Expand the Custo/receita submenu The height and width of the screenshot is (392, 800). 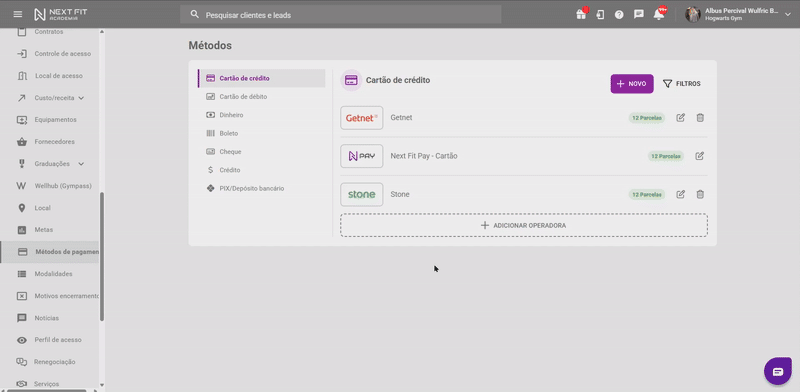pos(81,98)
